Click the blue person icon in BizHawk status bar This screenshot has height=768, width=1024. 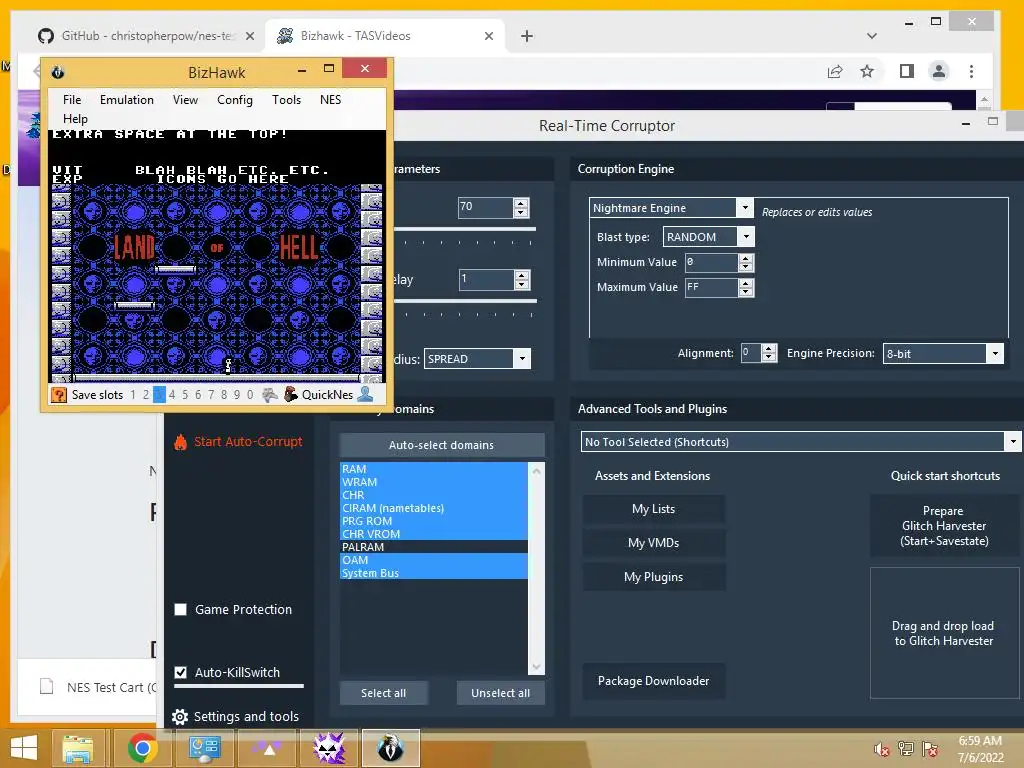(366, 394)
